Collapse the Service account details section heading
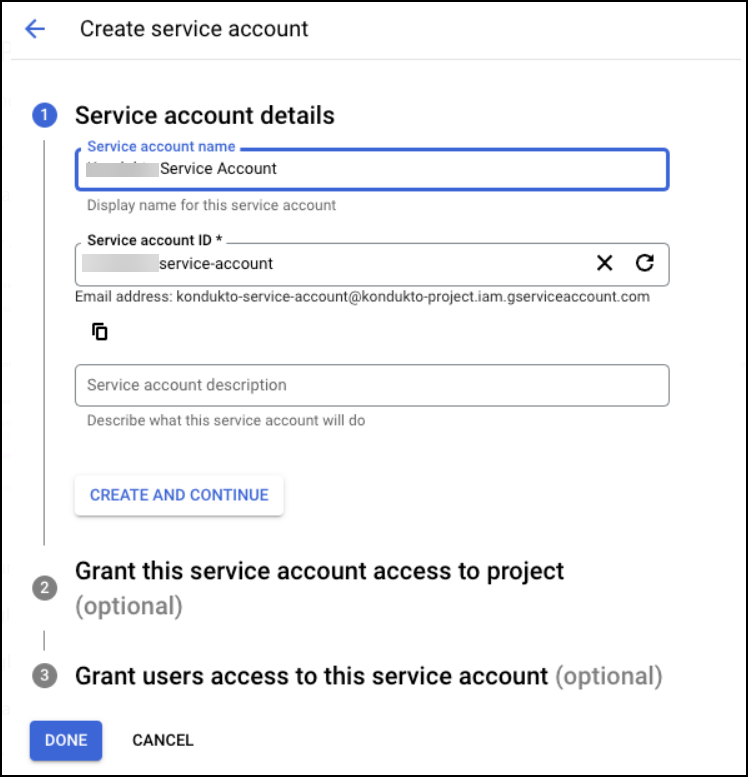Screen dimensions: 748x777 [x=205, y=116]
